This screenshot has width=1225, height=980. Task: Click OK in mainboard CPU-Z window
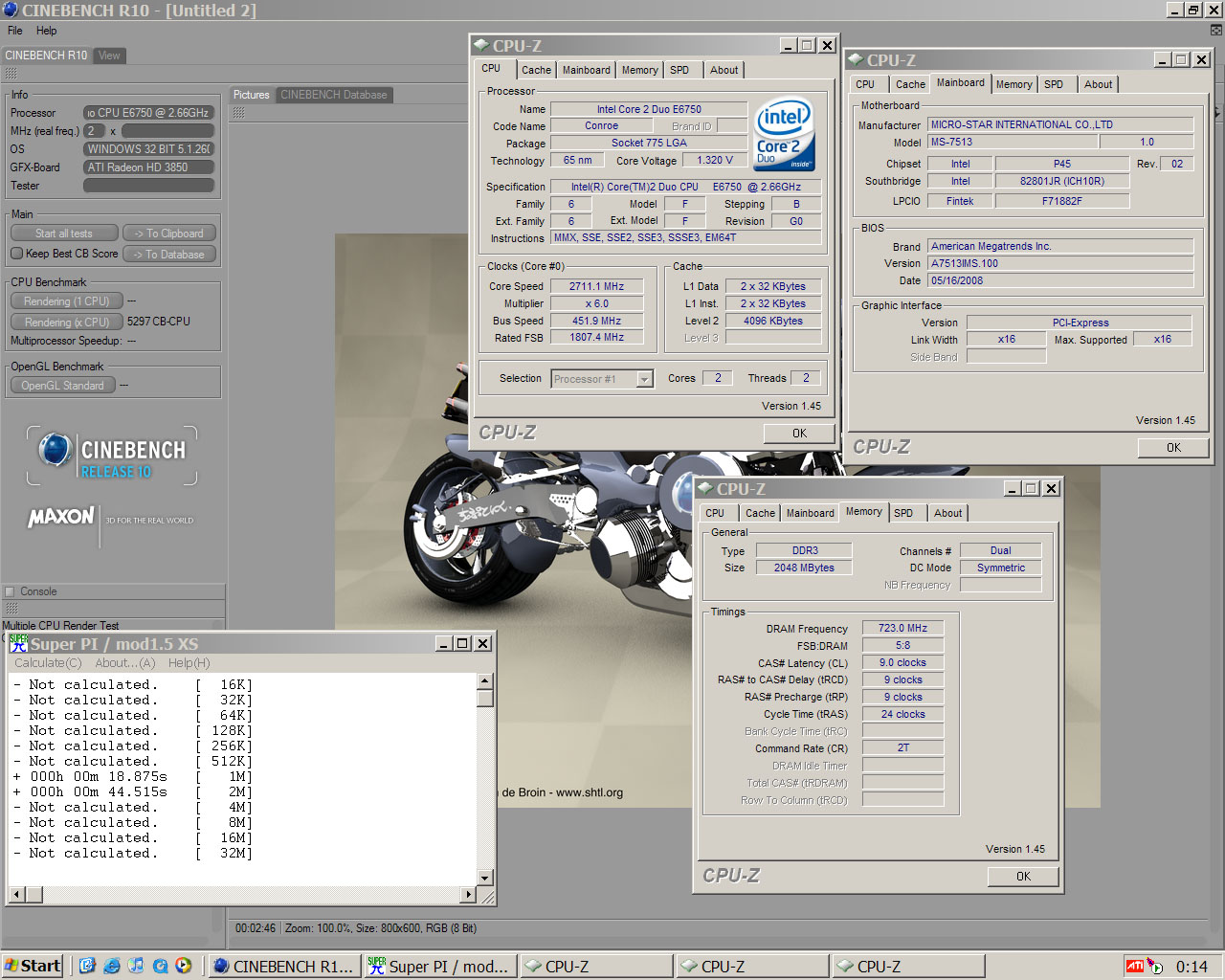tap(1173, 448)
